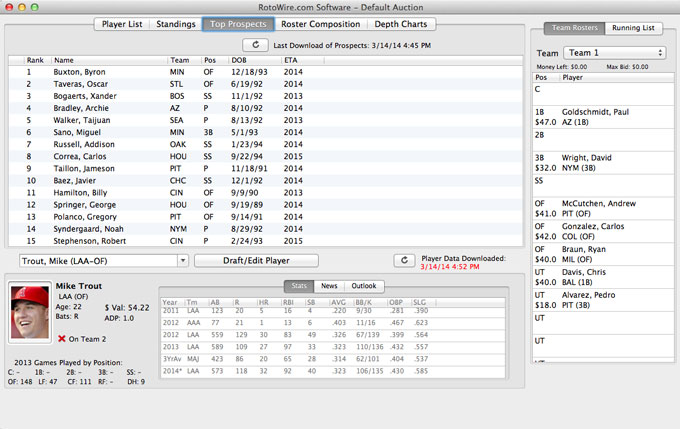
Task: Refresh player data download
Action: [404, 260]
